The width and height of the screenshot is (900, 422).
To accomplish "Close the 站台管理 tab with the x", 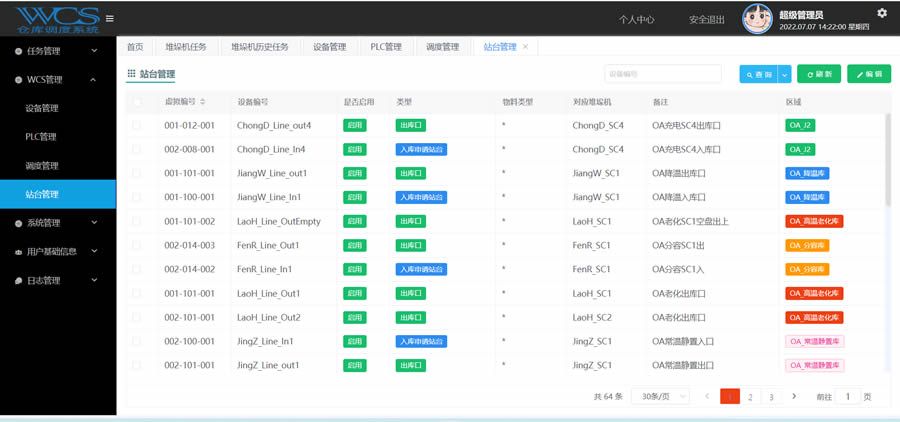I will tap(525, 47).
